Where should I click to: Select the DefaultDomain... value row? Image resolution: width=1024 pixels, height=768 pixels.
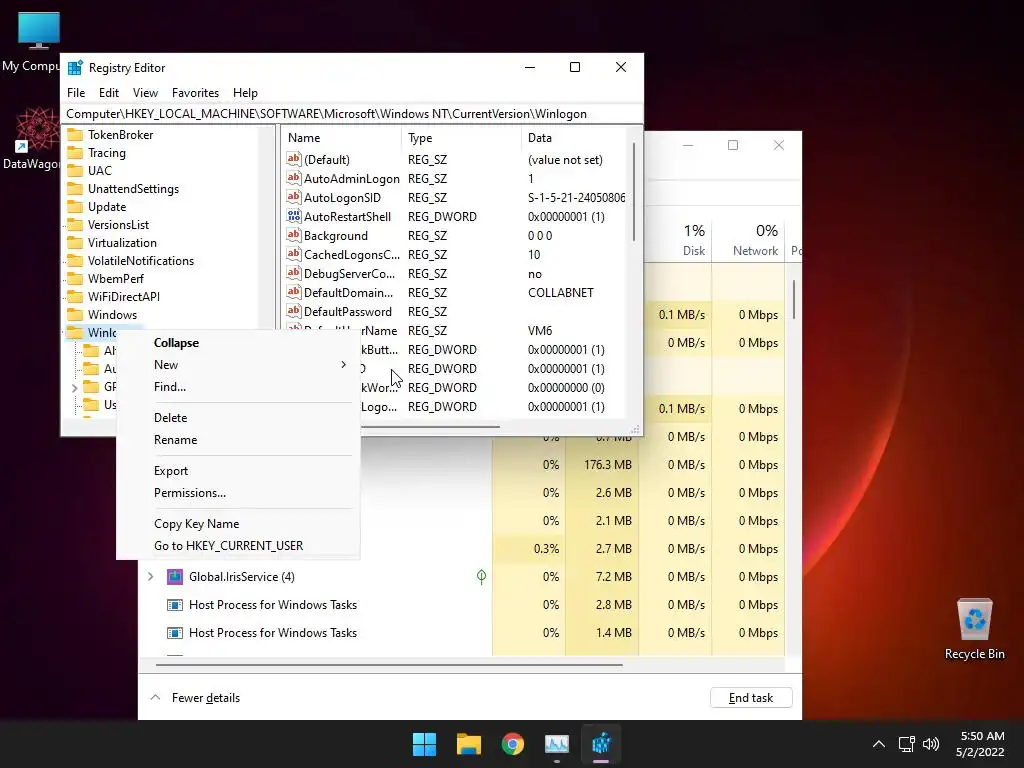[x=455, y=293]
